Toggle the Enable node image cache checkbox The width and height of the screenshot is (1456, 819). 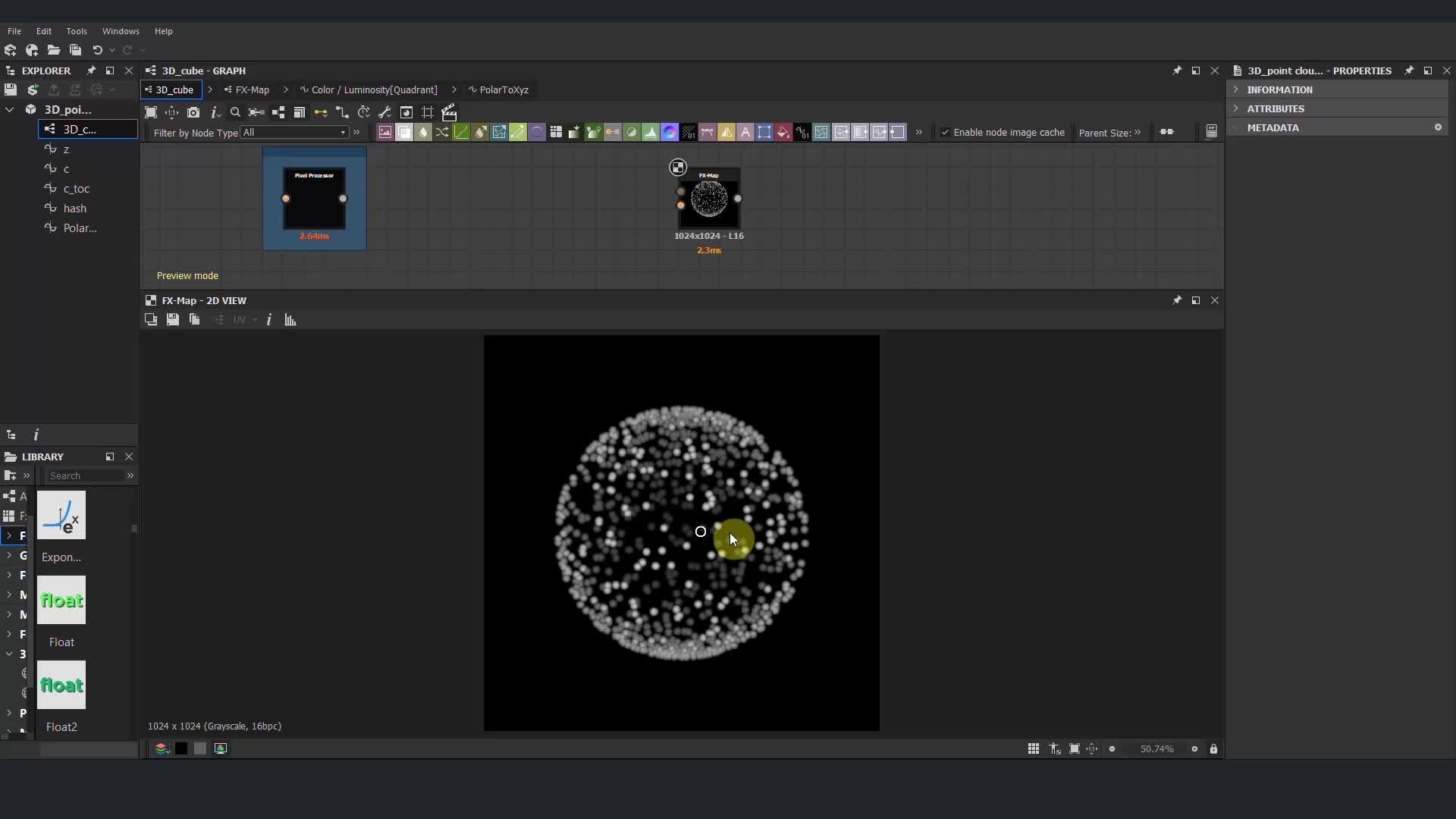pos(946,132)
